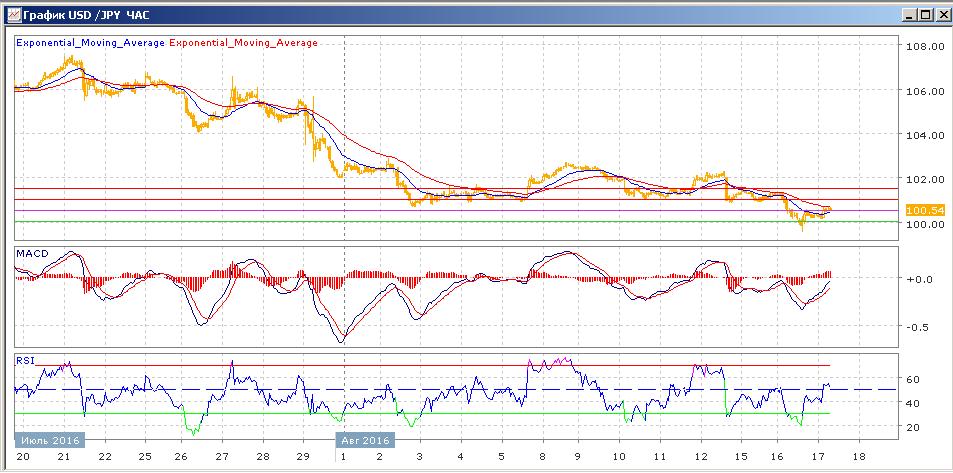Select the Июль 2016 month marker
Image resolution: width=953 pixels, height=473 pixels.
pos(50,439)
